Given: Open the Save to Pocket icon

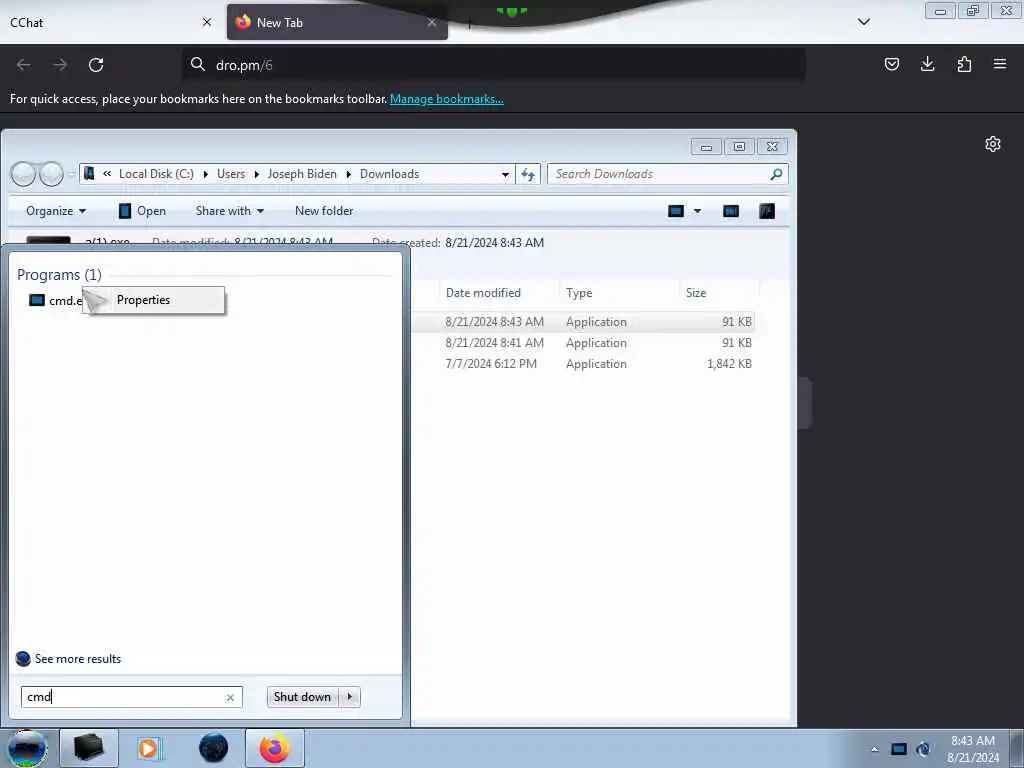Looking at the screenshot, I should point(891,64).
